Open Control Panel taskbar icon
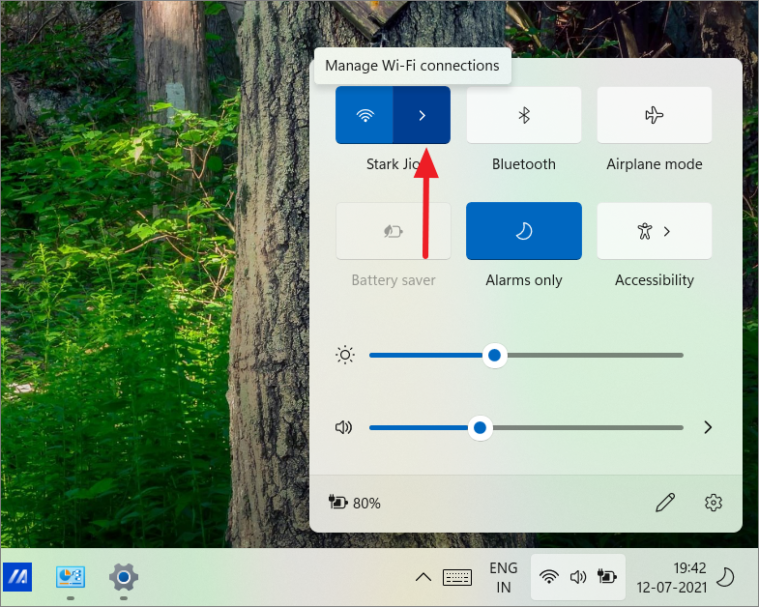Image resolution: width=759 pixels, height=607 pixels. tap(71, 577)
